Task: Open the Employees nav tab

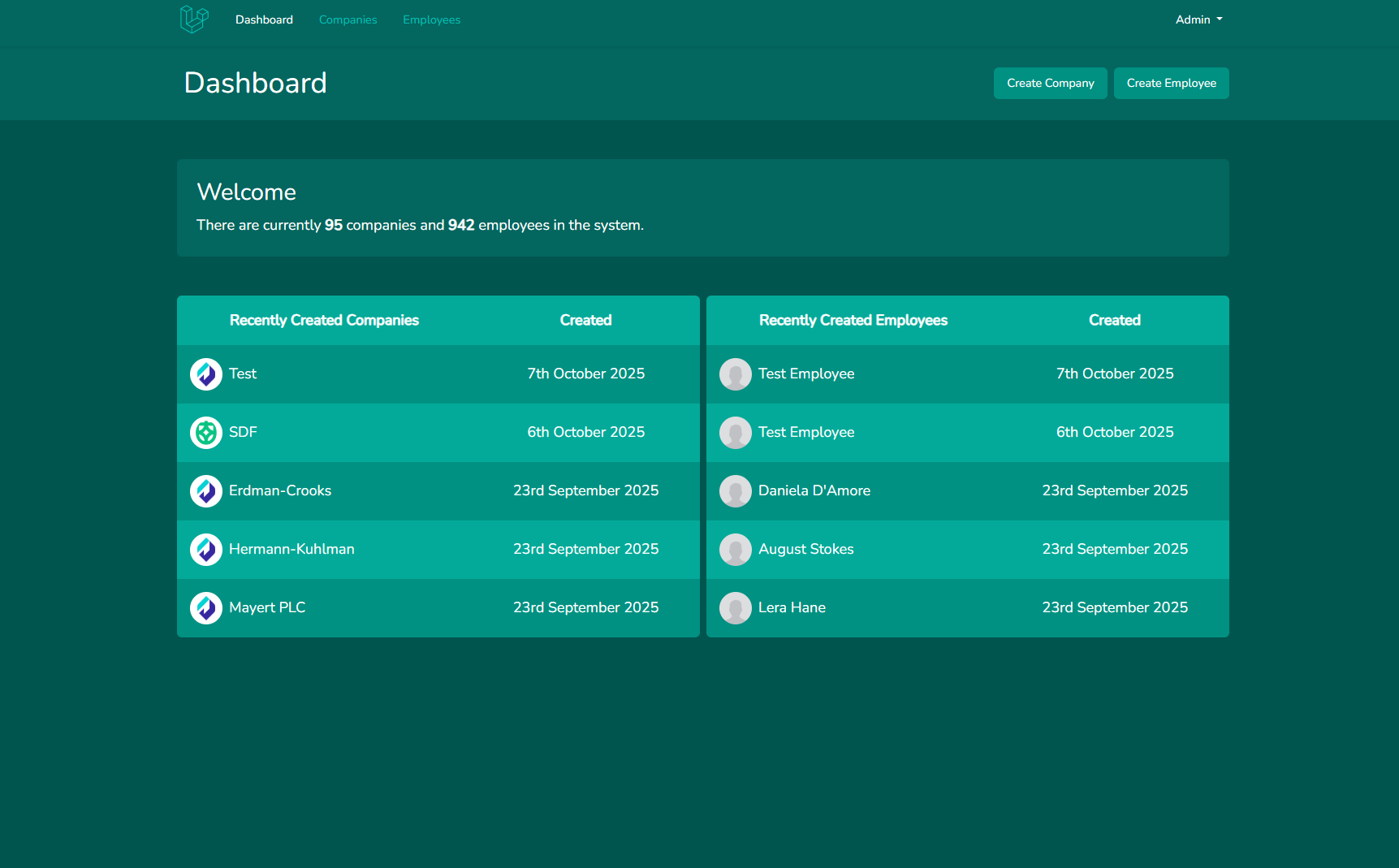Action: (x=431, y=19)
